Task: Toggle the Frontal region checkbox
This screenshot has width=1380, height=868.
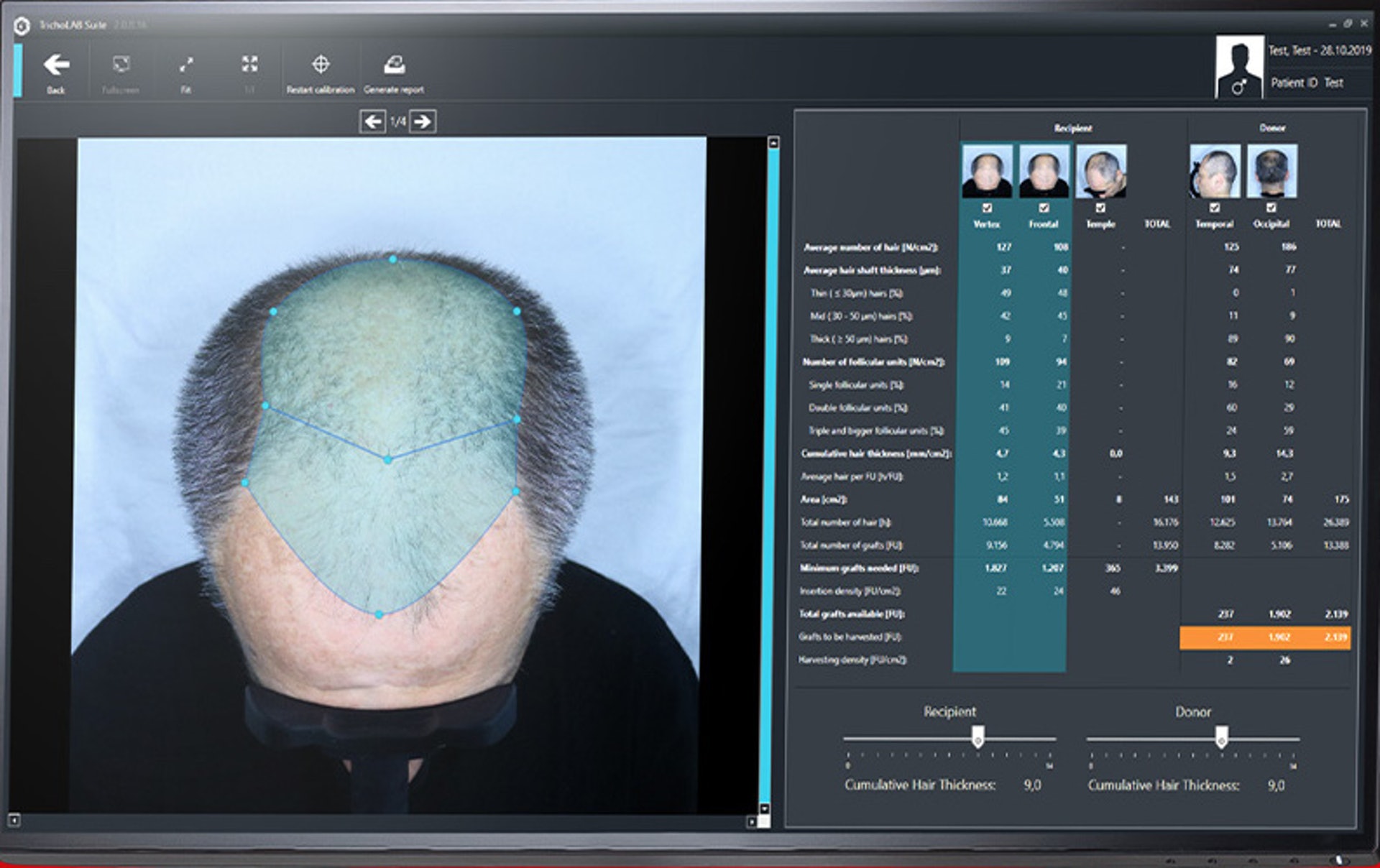Action: click(1044, 208)
